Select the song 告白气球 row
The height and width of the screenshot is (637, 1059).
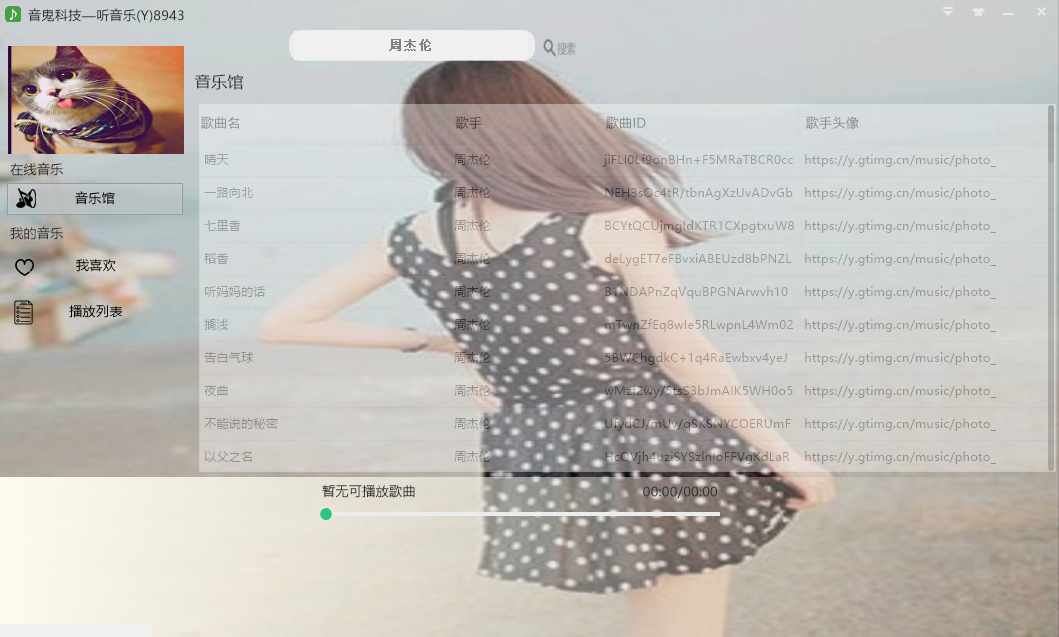pyautogui.click(x=229, y=358)
